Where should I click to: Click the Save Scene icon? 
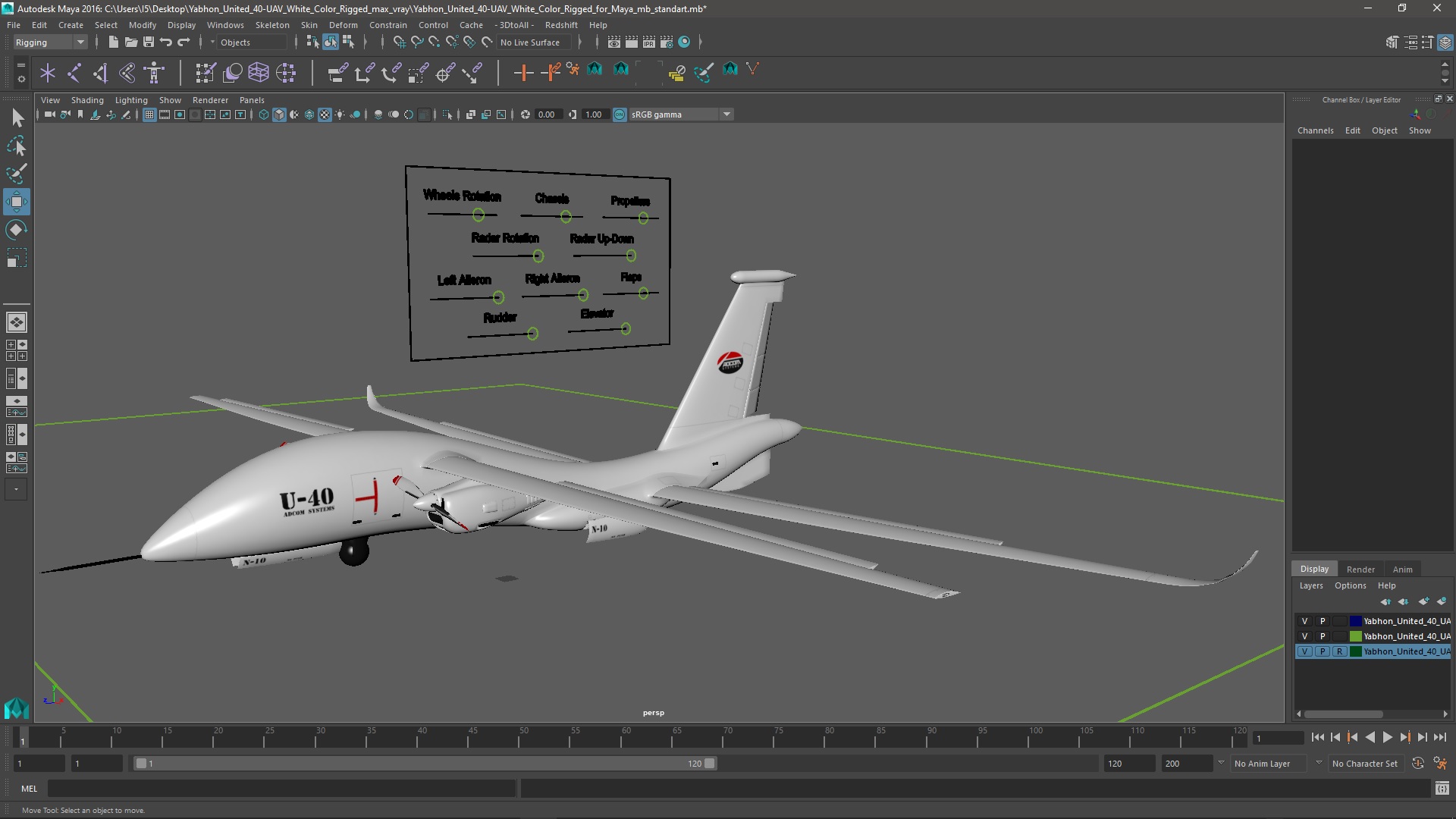click(149, 42)
